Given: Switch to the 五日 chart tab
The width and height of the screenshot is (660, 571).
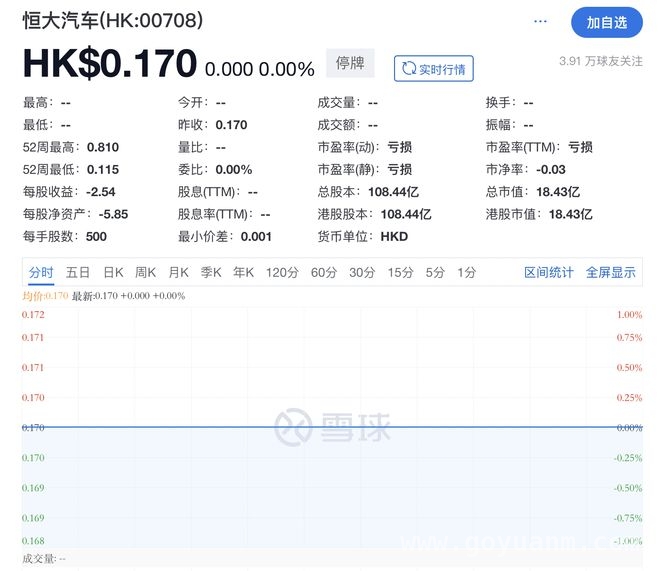Looking at the screenshot, I should pos(78,273).
